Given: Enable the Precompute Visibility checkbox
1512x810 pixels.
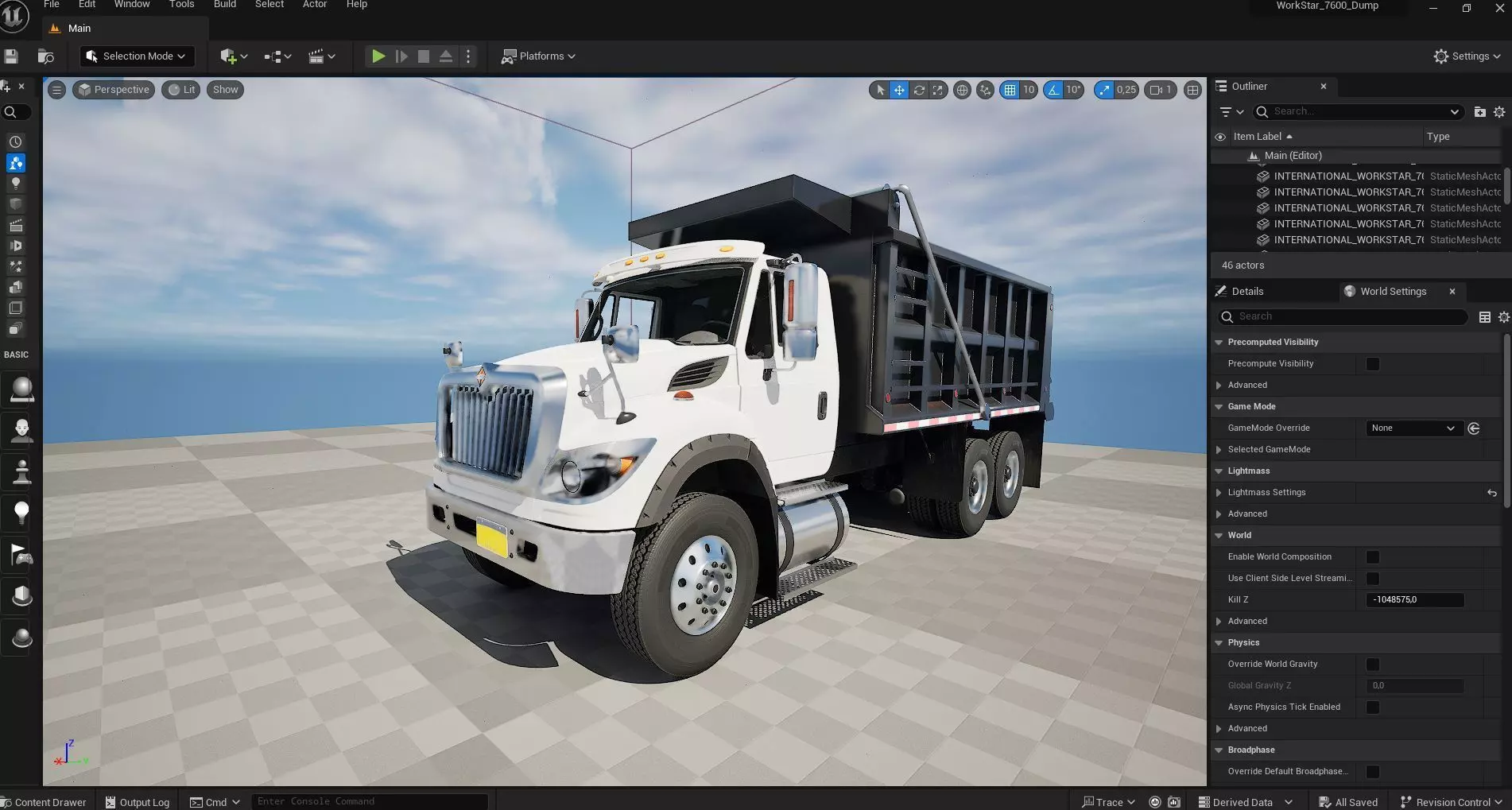Looking at the screenshot, I should tap(1373, 364).
